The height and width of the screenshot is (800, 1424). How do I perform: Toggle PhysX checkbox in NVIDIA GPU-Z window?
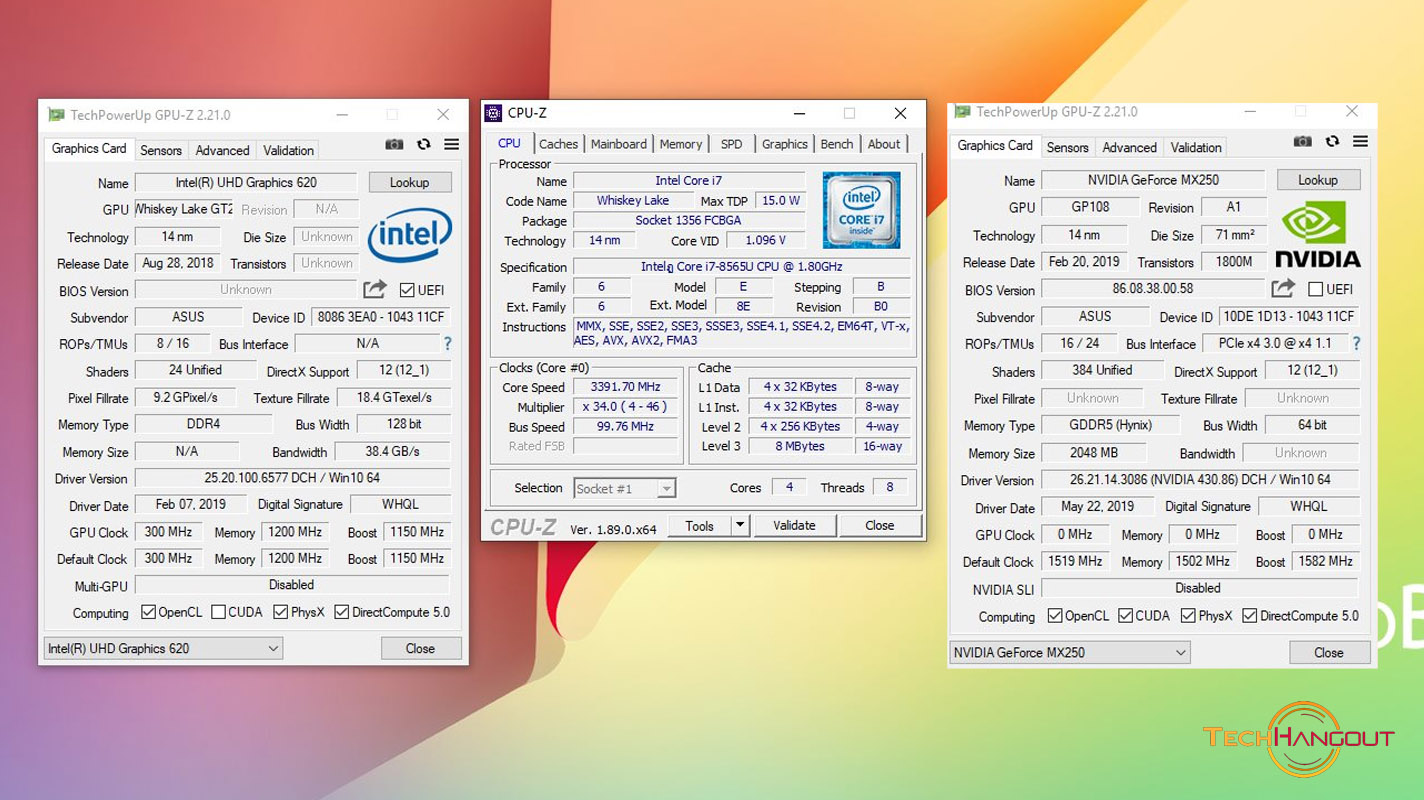pos(1188,616)
